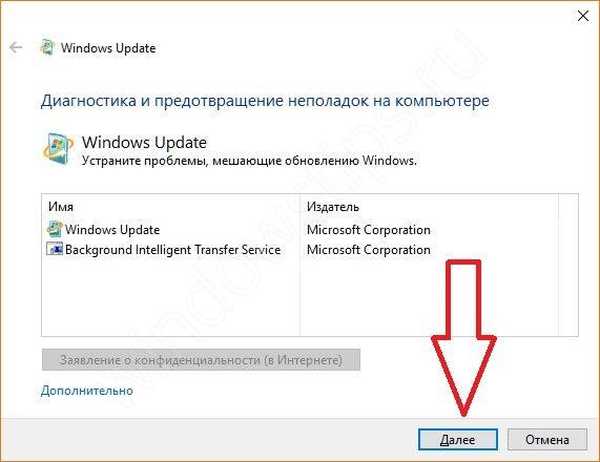Select the Windows Update list entry
Screen dimensions: 600x462
(112, 230)
